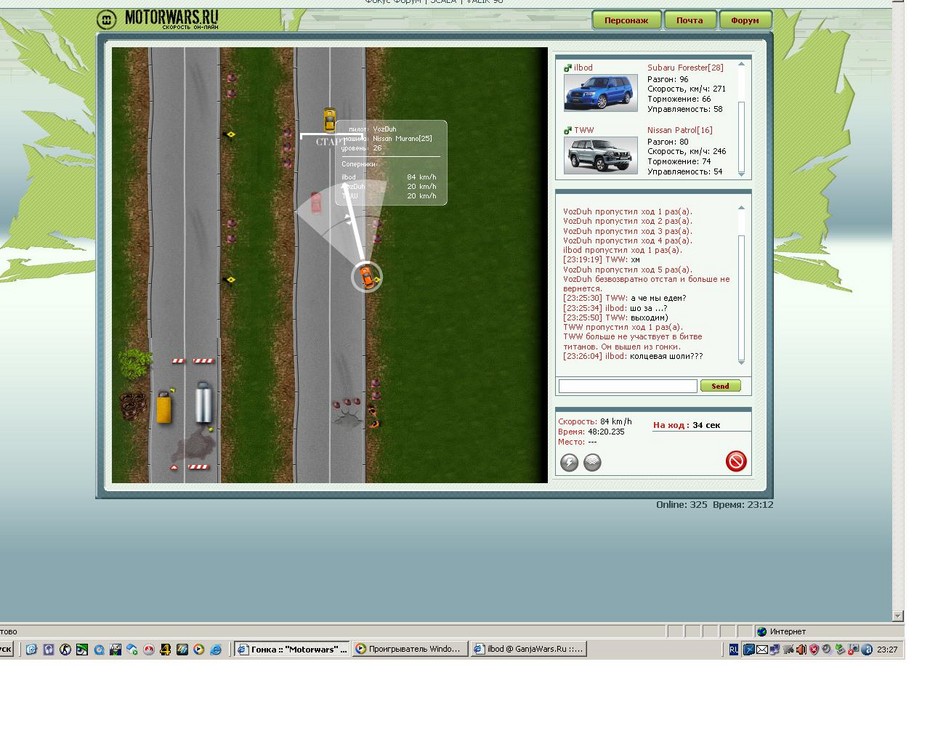
Task: Click TWW's 'Разгон: 80' stat
Action: [x=668, y=142]
